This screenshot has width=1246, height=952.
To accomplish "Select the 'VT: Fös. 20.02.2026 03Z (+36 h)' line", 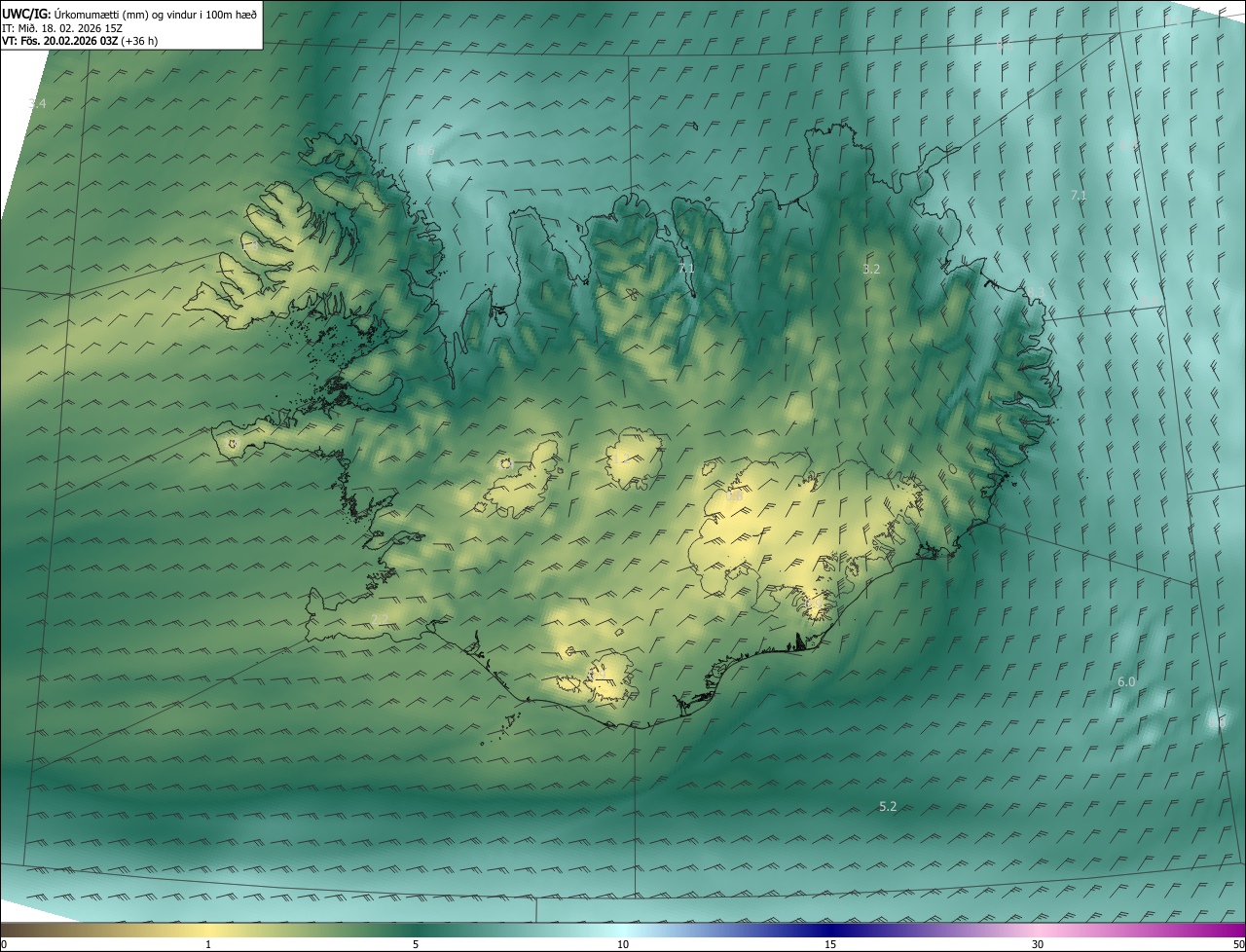I will [80, 41].
